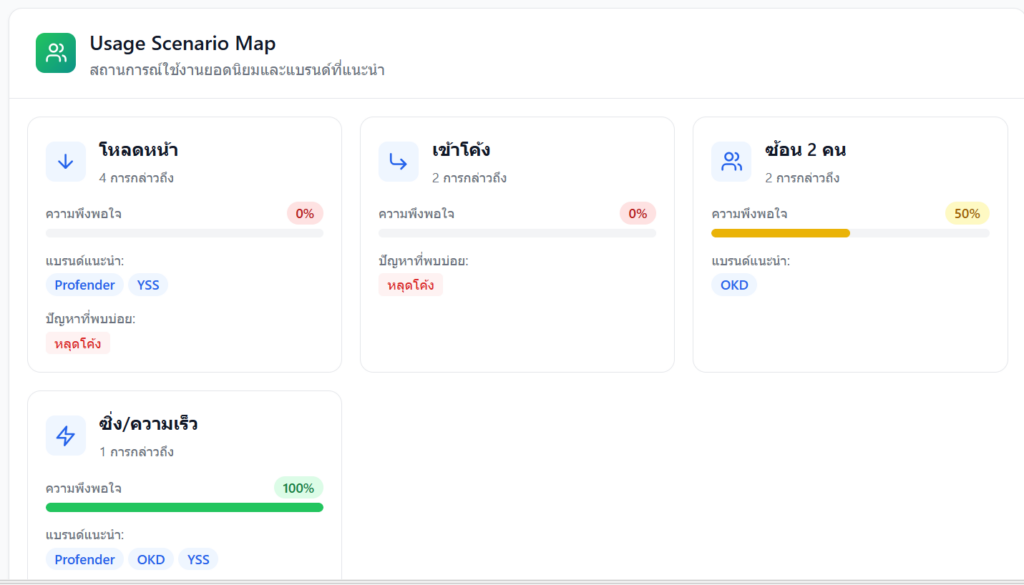This screenshot has width=1024, height=585.
Task: Click the red หลุดโค้ง tag in โหลดหน้า card
Action: click(78, 343)
